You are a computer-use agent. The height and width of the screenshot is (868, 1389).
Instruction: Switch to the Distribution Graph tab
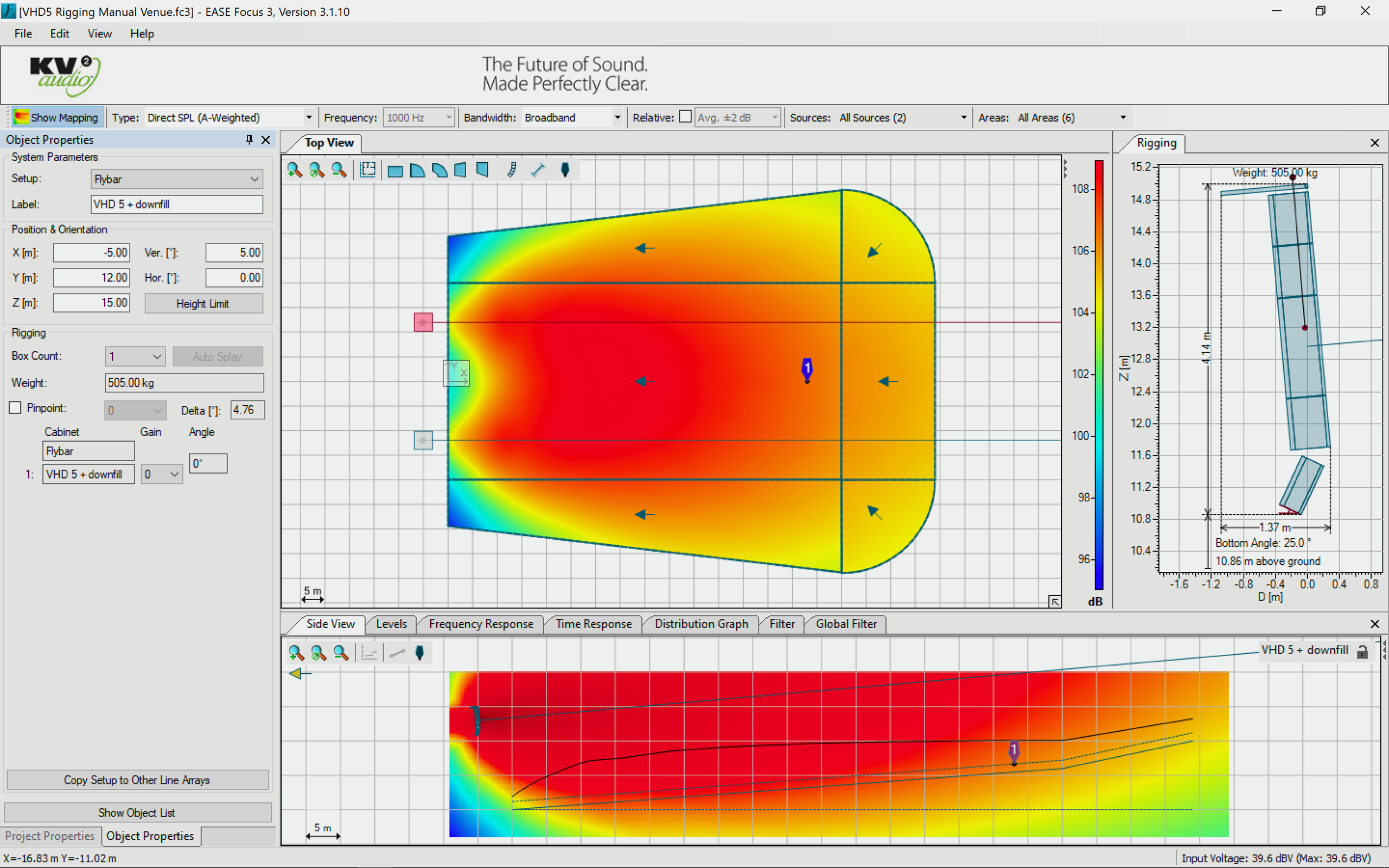[702, 624]
